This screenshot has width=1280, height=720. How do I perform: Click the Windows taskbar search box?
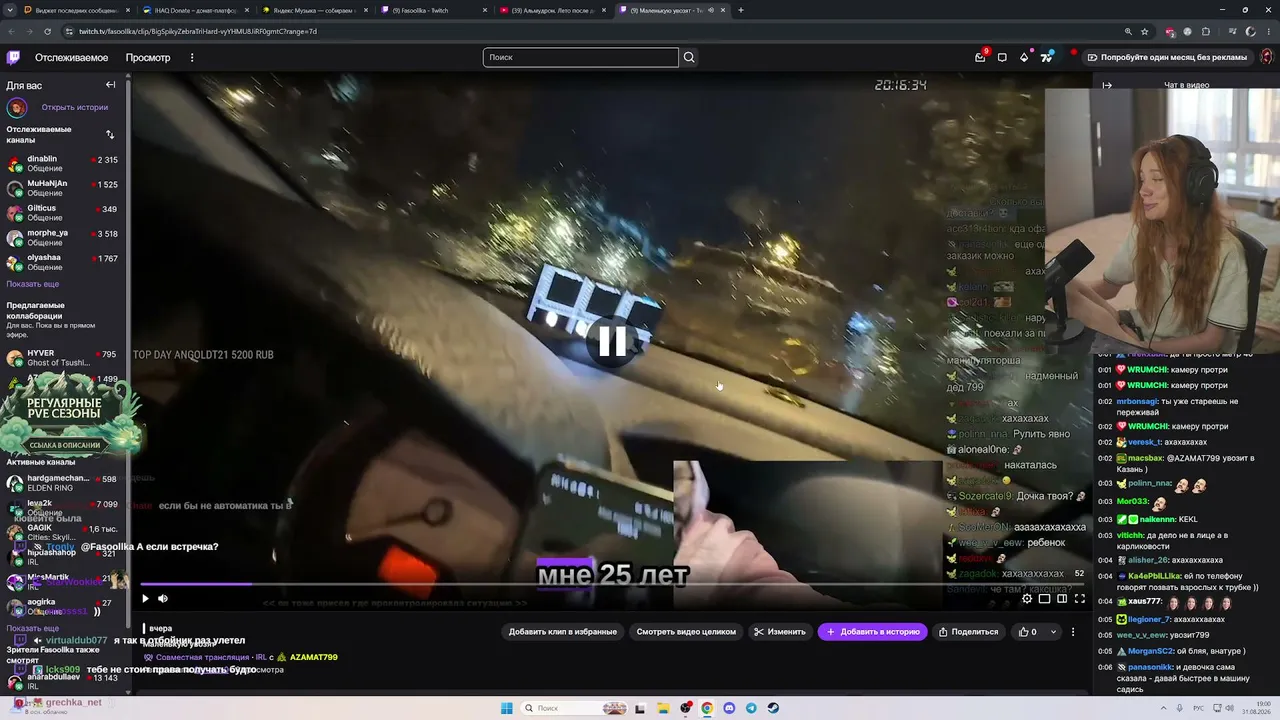click(575, 708)
